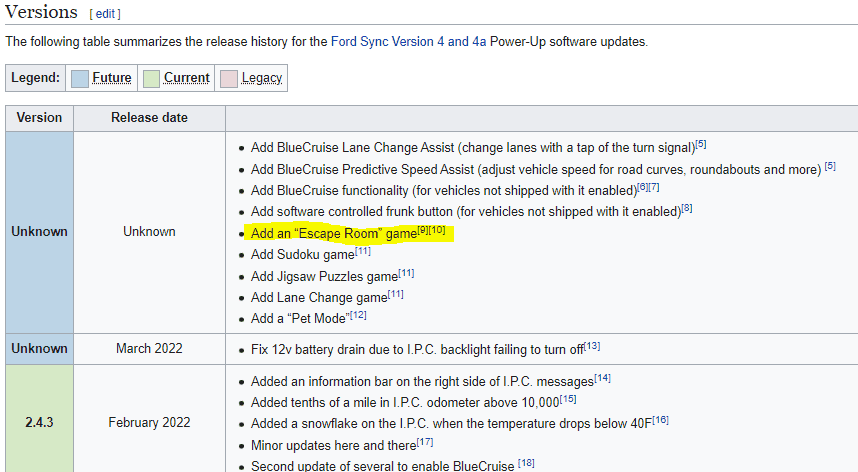Click the Version column header
The width and height of the screenshot is (858, 472).
coord(40,118)
